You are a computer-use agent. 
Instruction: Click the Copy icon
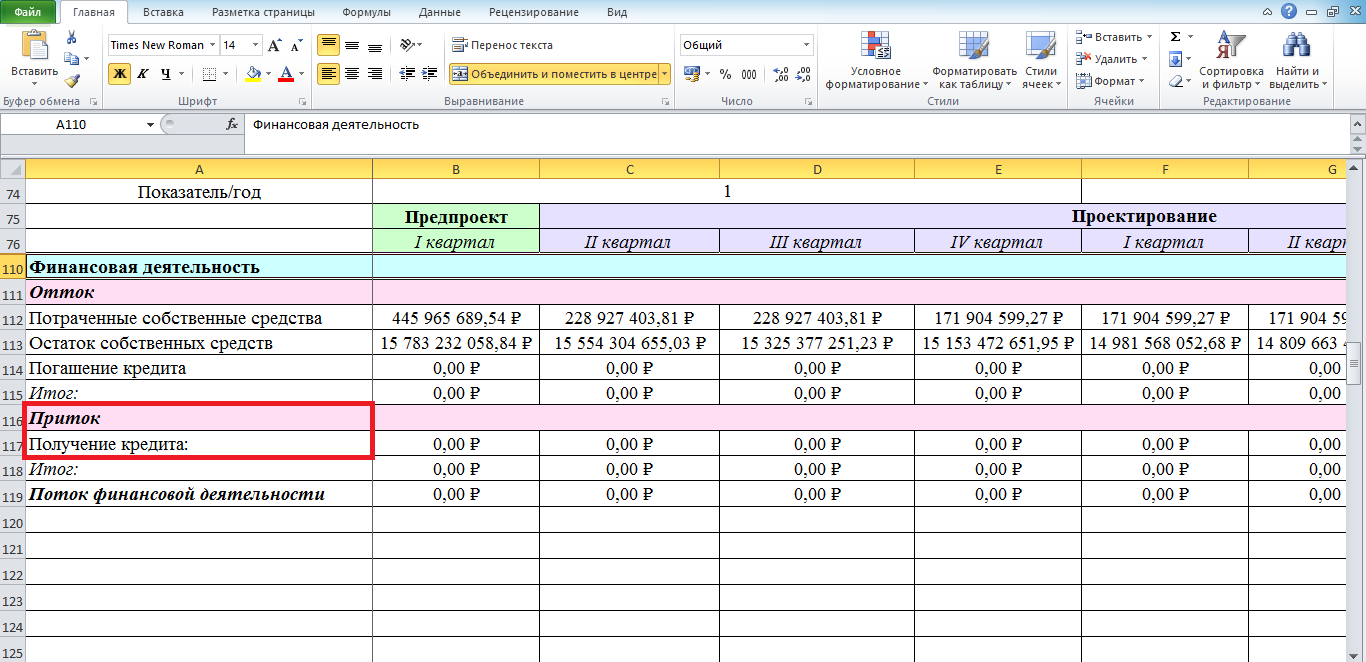[71, 59]
